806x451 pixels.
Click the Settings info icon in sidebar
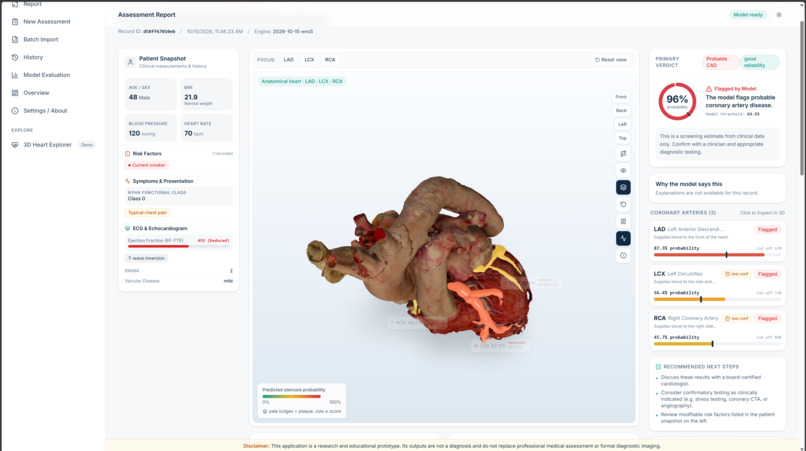[x=15, y=111]
